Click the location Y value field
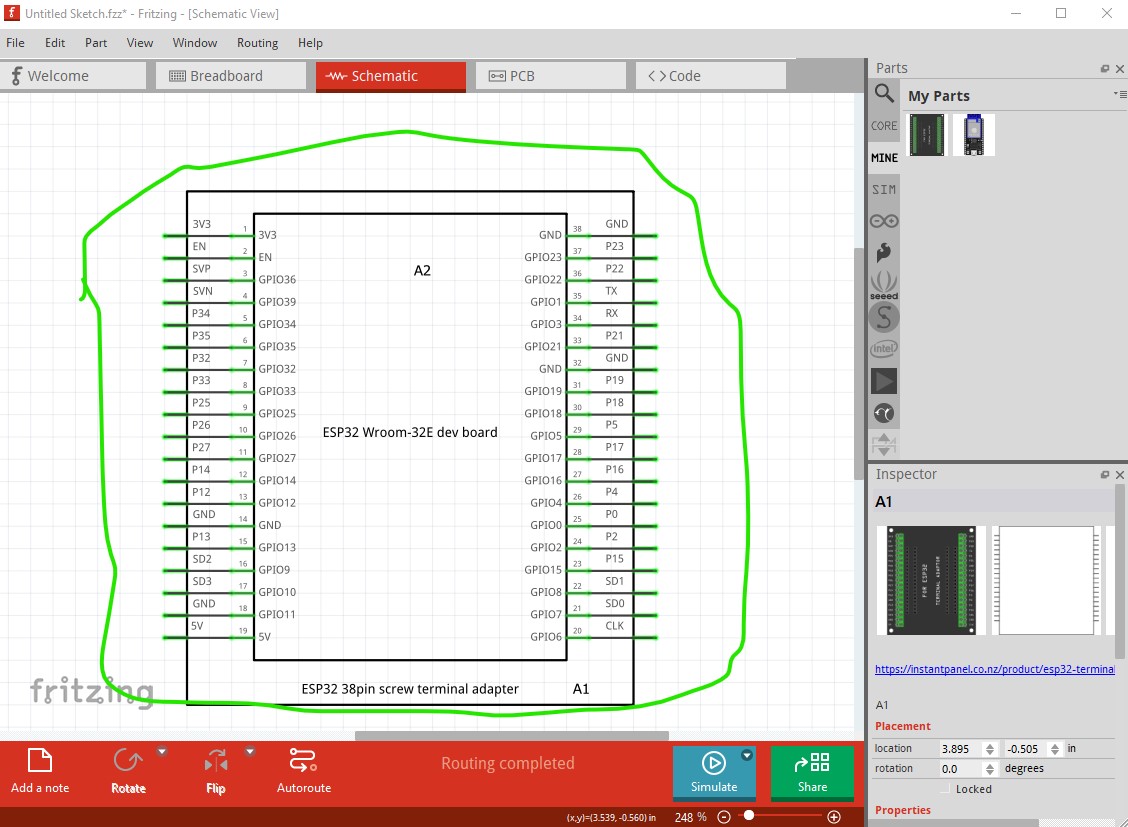 click(1026, 749)
